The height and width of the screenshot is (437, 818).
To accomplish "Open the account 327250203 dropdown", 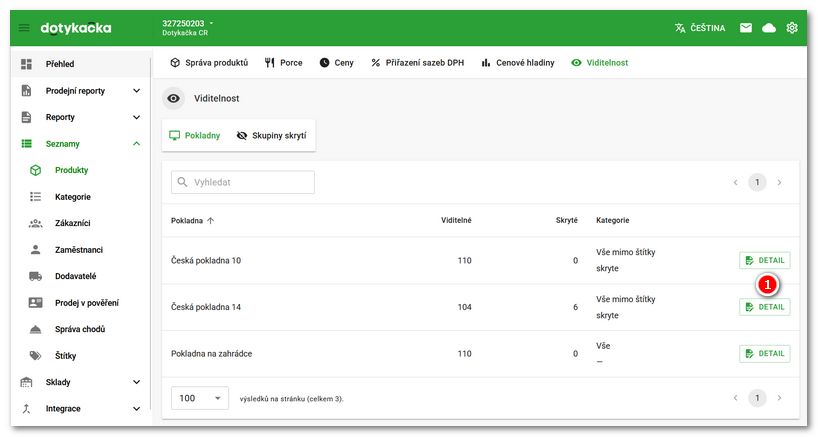I will (188, 28).
